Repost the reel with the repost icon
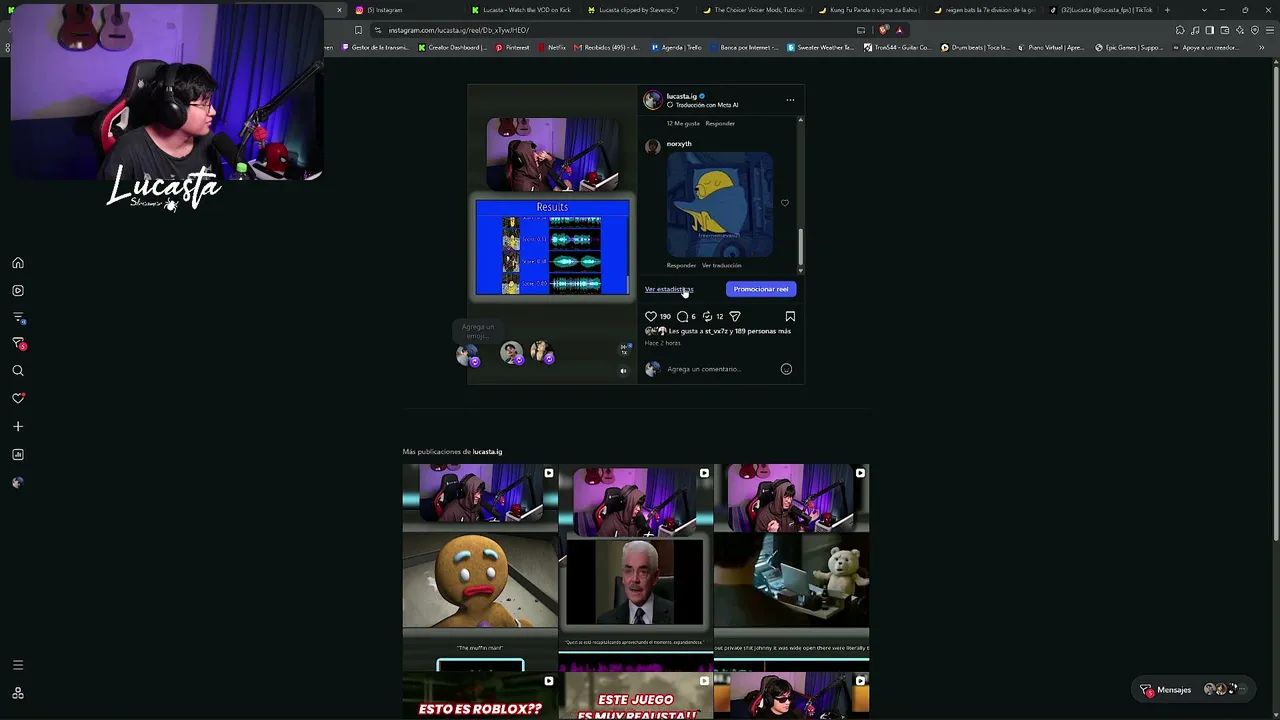Image resolution: width=1280 pixels, height=720 pixels. pyautogui.click(x=707, y=316)
